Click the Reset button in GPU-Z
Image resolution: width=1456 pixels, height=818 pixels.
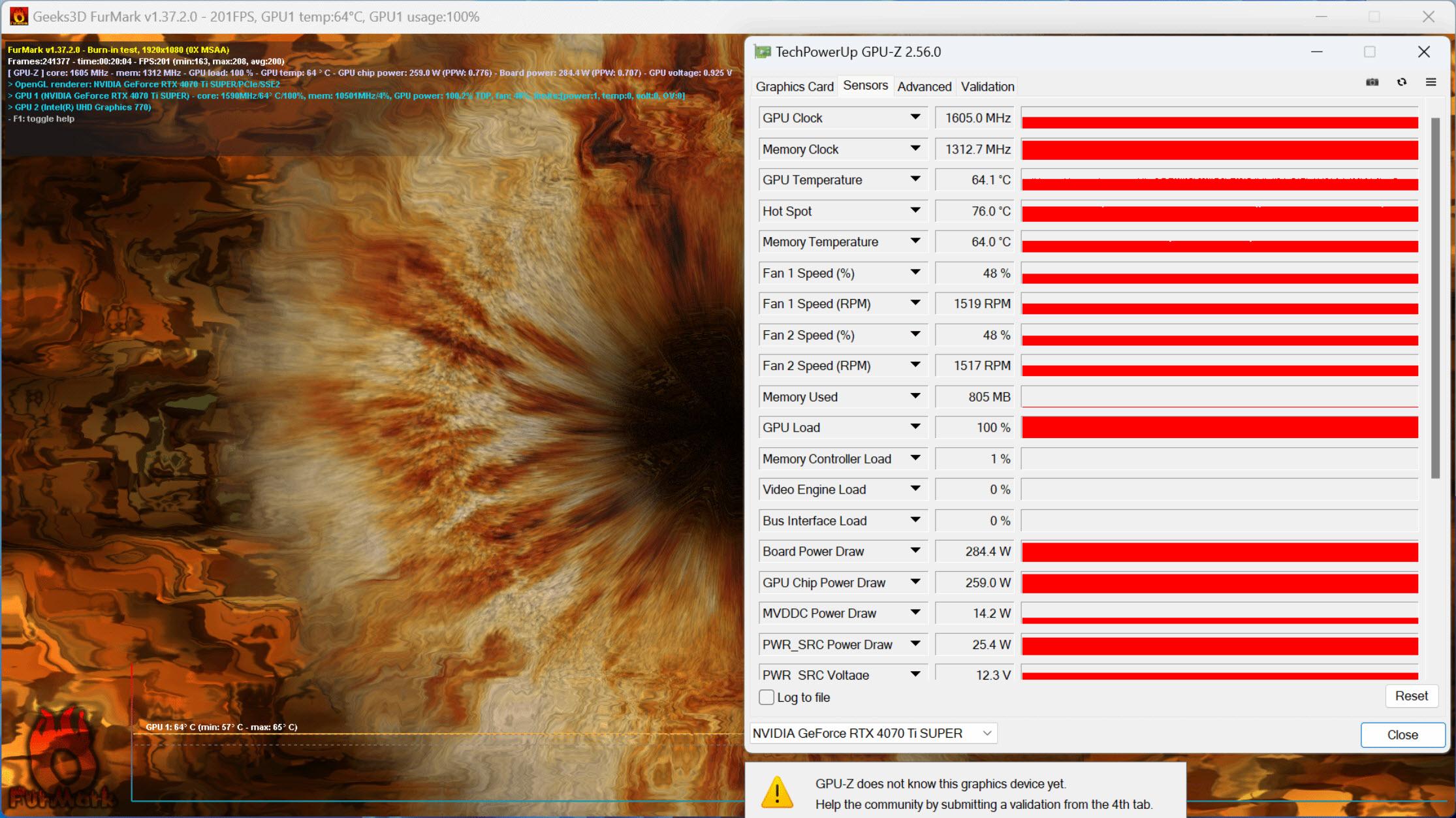(x=1408, y=695)
